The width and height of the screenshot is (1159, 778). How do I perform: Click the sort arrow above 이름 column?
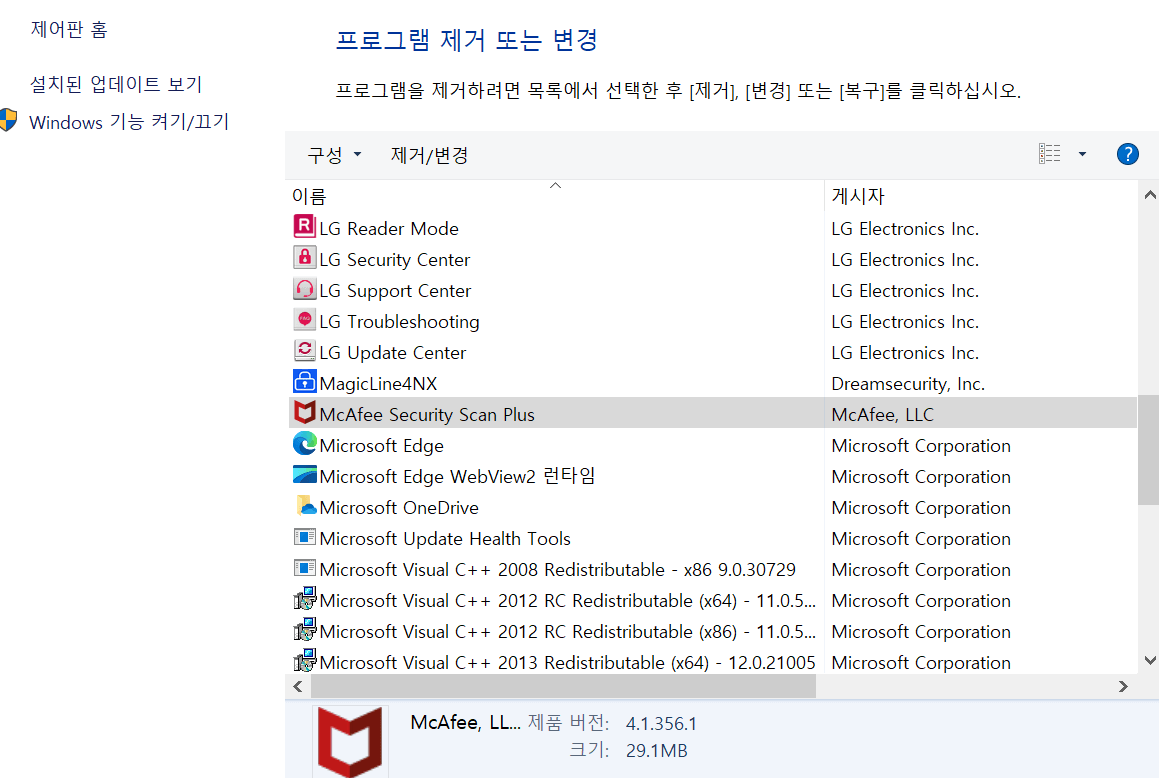[x=555, y=185]
